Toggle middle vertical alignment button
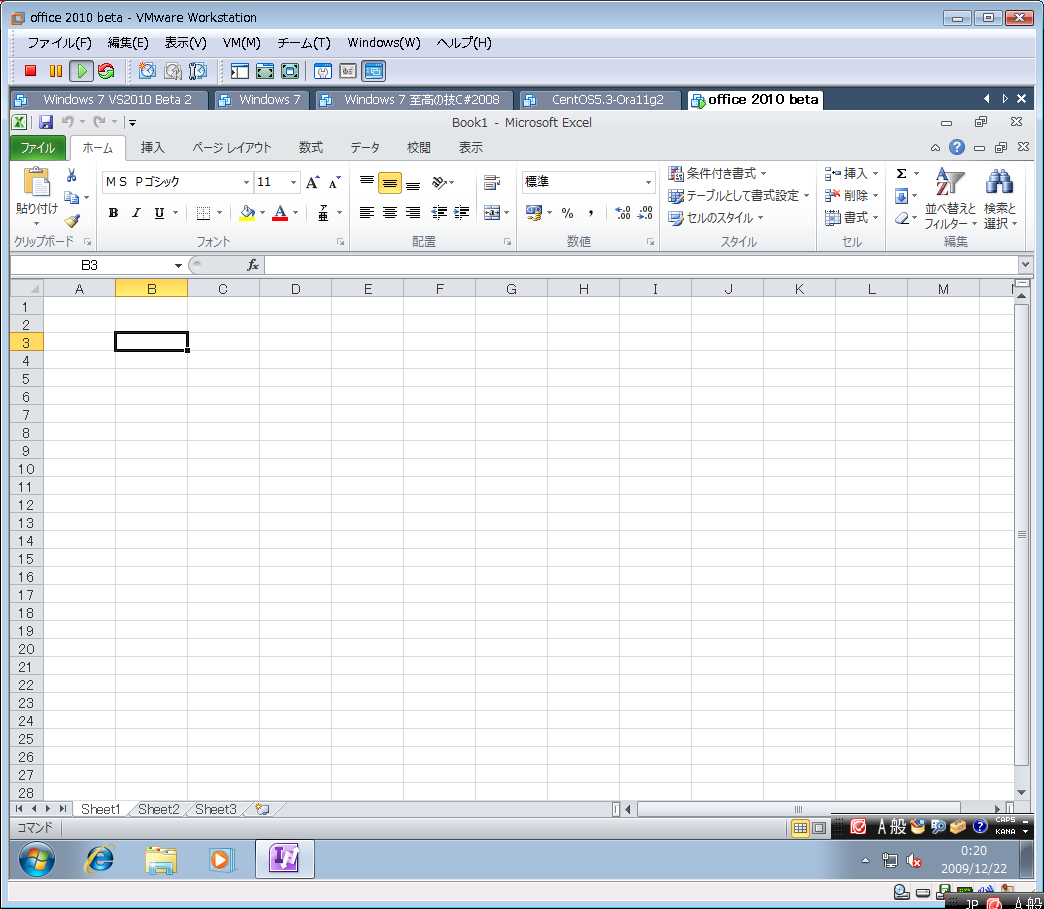 pyautogui.click(x=390, y=183)
